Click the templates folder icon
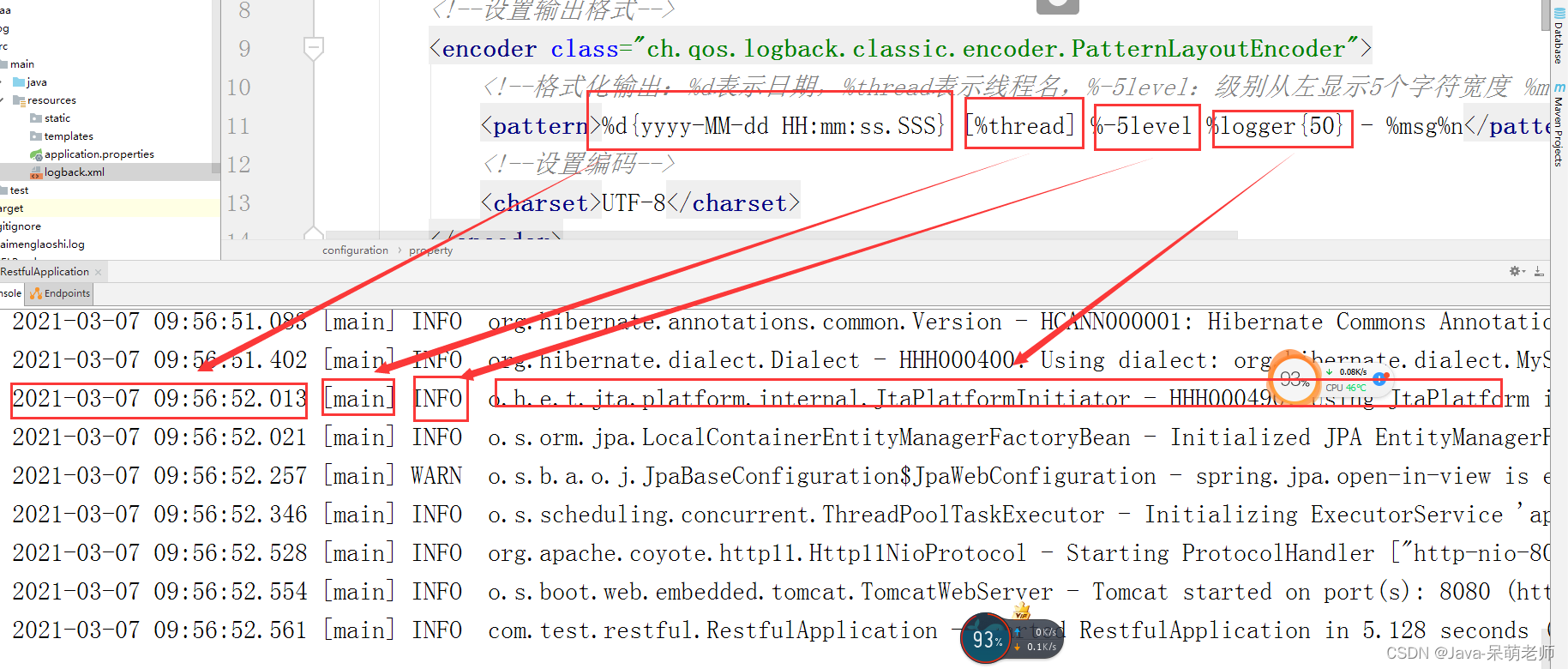The image size is (1568, 669). pos(36,136)
